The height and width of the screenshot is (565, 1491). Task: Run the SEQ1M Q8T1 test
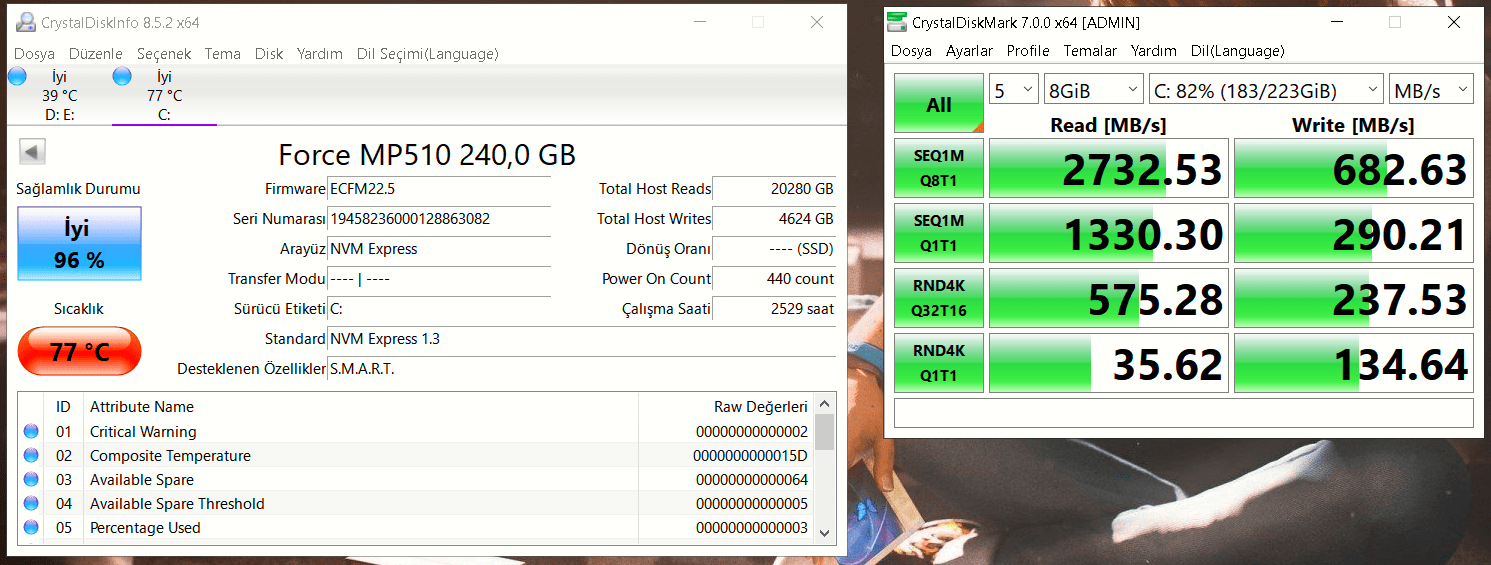[x=939, y=168]
